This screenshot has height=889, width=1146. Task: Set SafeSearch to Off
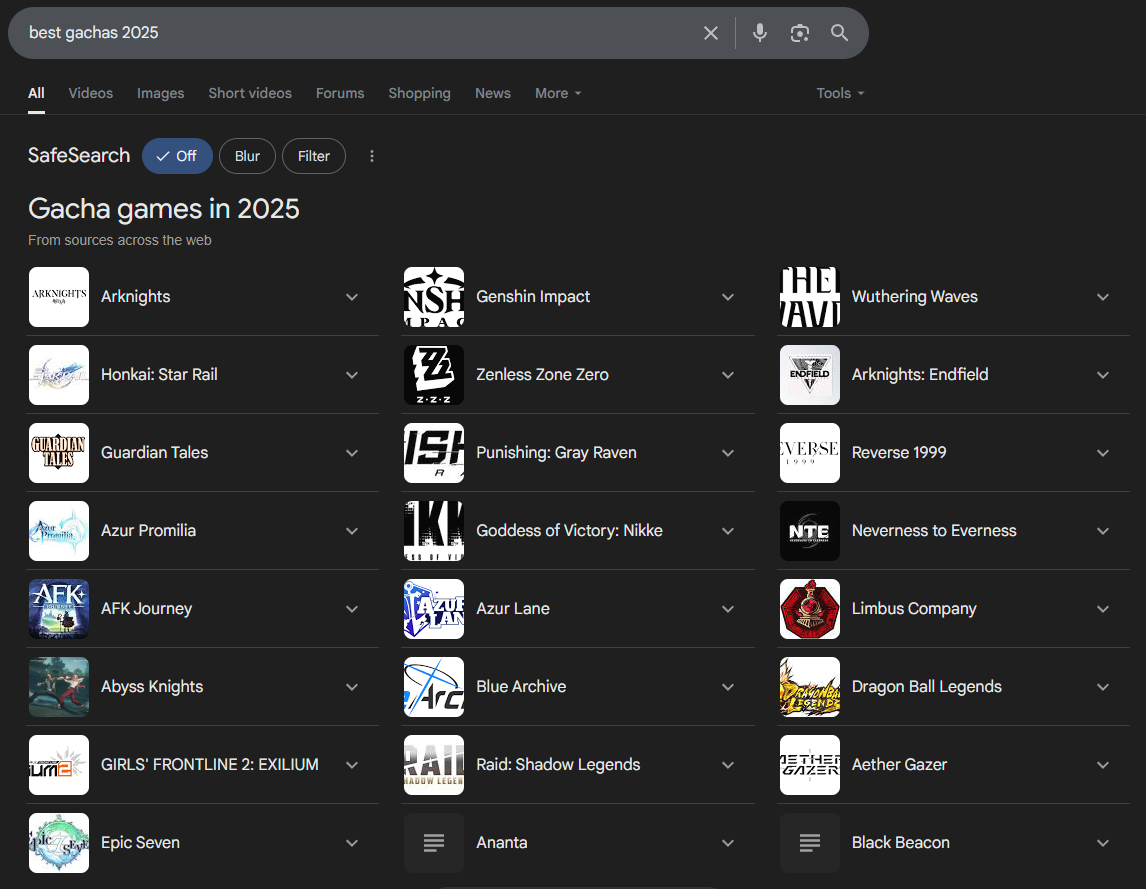(177, 156)
